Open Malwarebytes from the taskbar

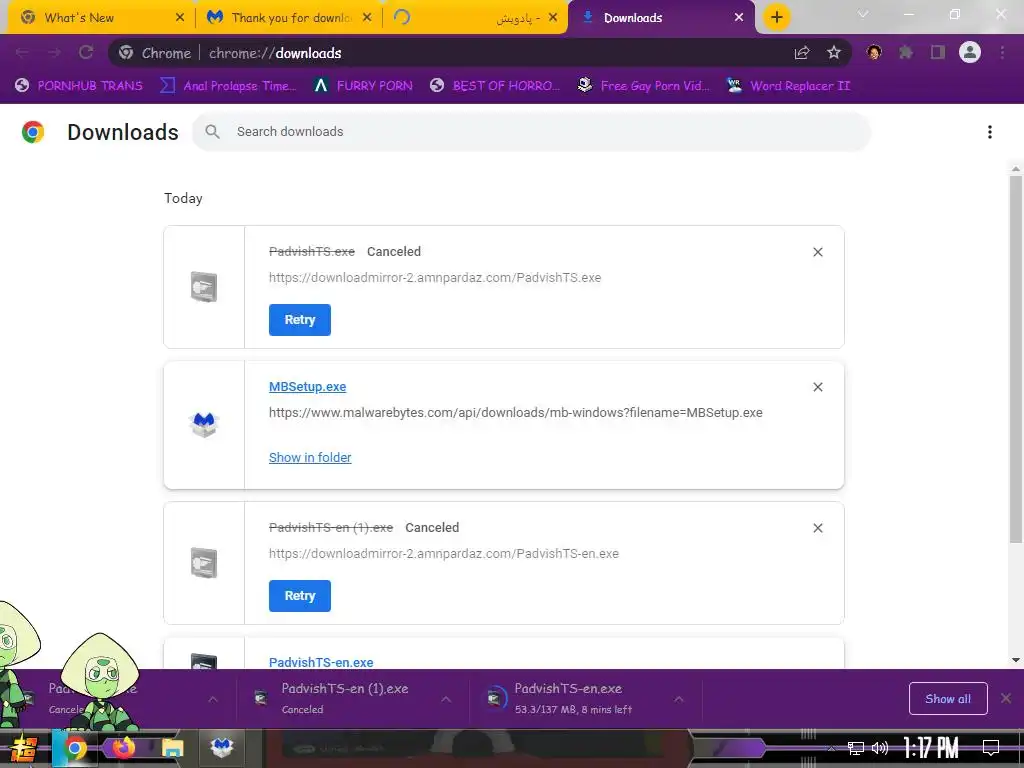[x=222, y=748]
